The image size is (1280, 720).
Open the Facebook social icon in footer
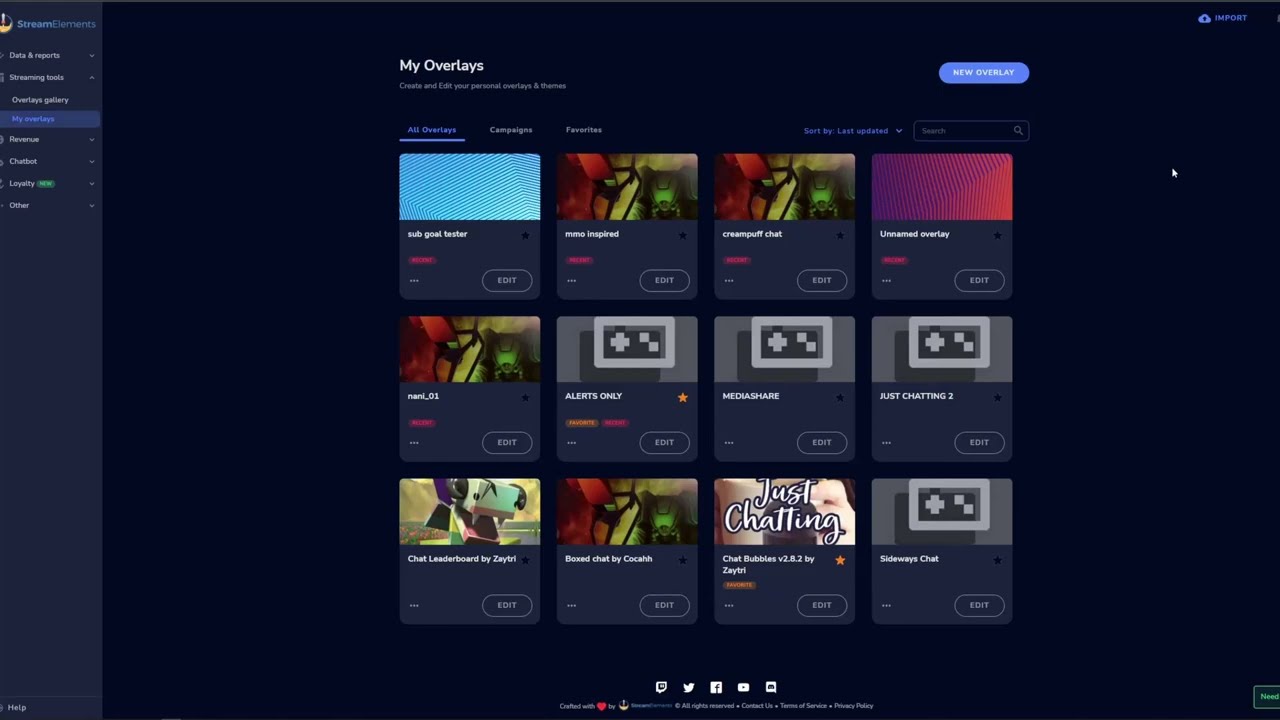tap(716, 687)
